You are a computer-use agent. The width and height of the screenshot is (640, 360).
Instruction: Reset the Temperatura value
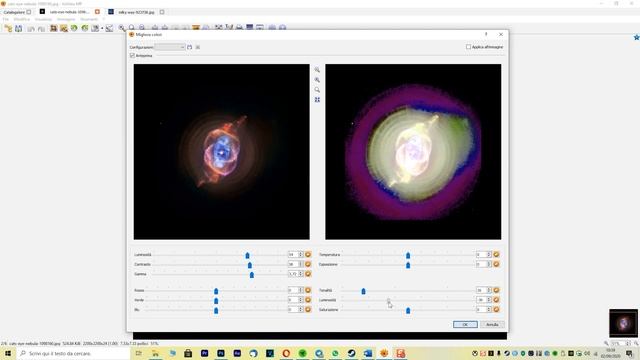tap(496, 254)
